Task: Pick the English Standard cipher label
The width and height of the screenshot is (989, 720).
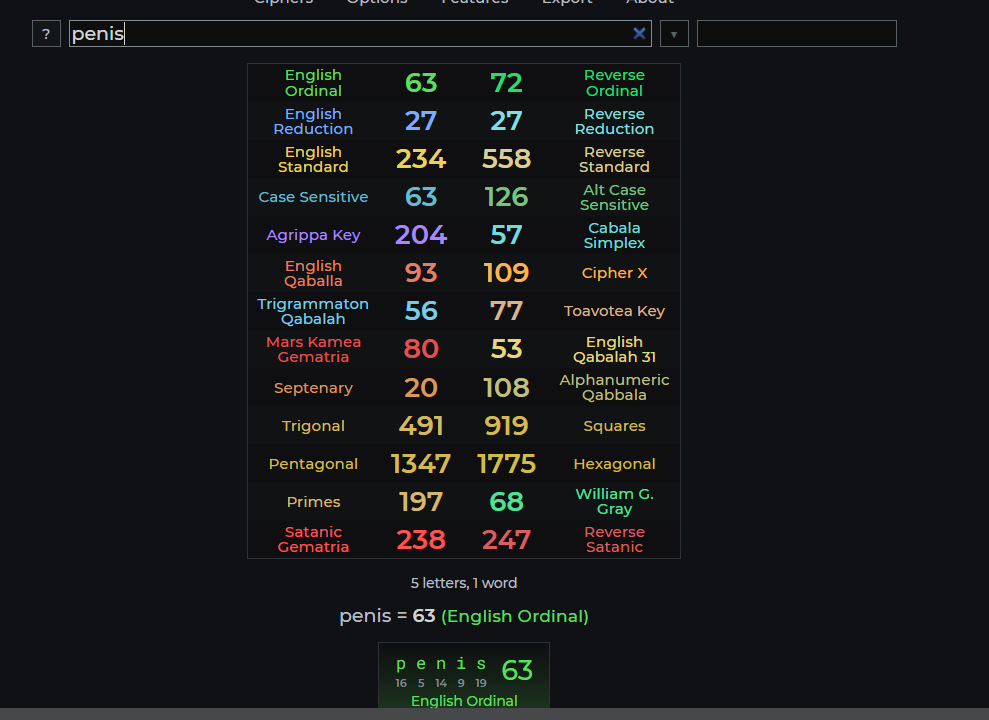Action: click(x=313, y=159)
